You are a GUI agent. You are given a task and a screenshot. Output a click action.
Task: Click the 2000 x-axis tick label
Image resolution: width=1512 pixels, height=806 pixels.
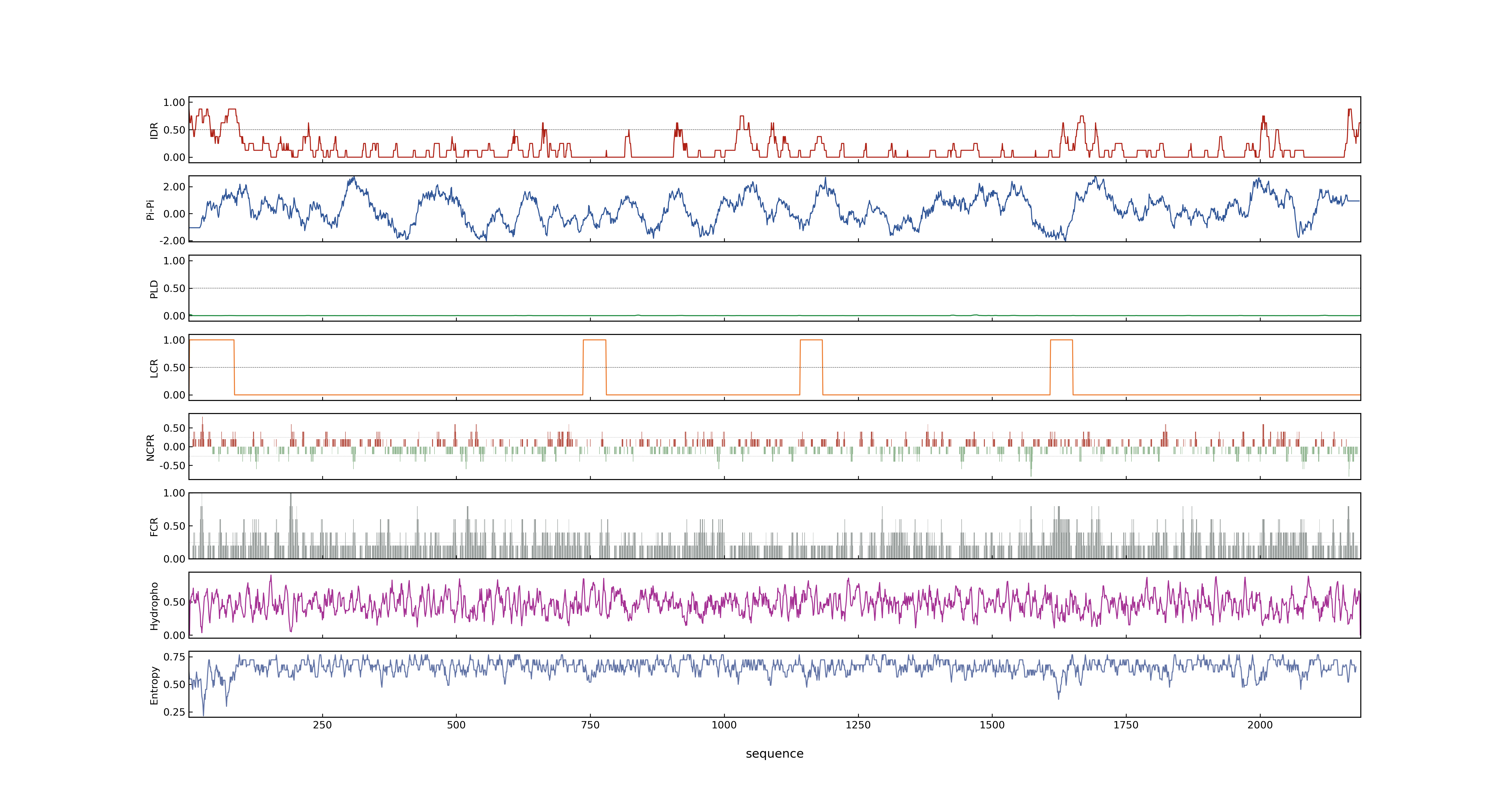click(1260, 725)
